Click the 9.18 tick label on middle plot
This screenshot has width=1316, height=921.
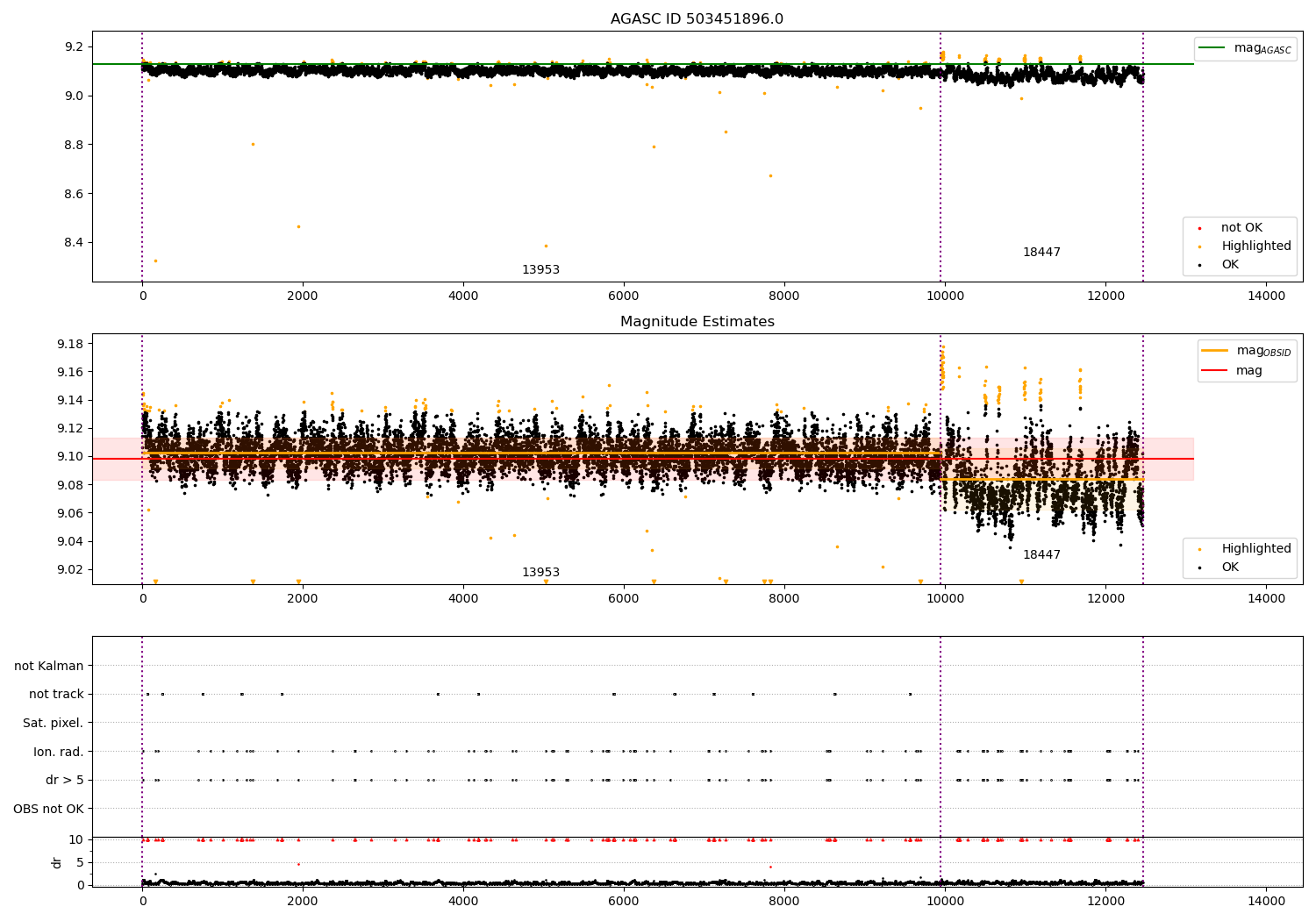[69, 344]
